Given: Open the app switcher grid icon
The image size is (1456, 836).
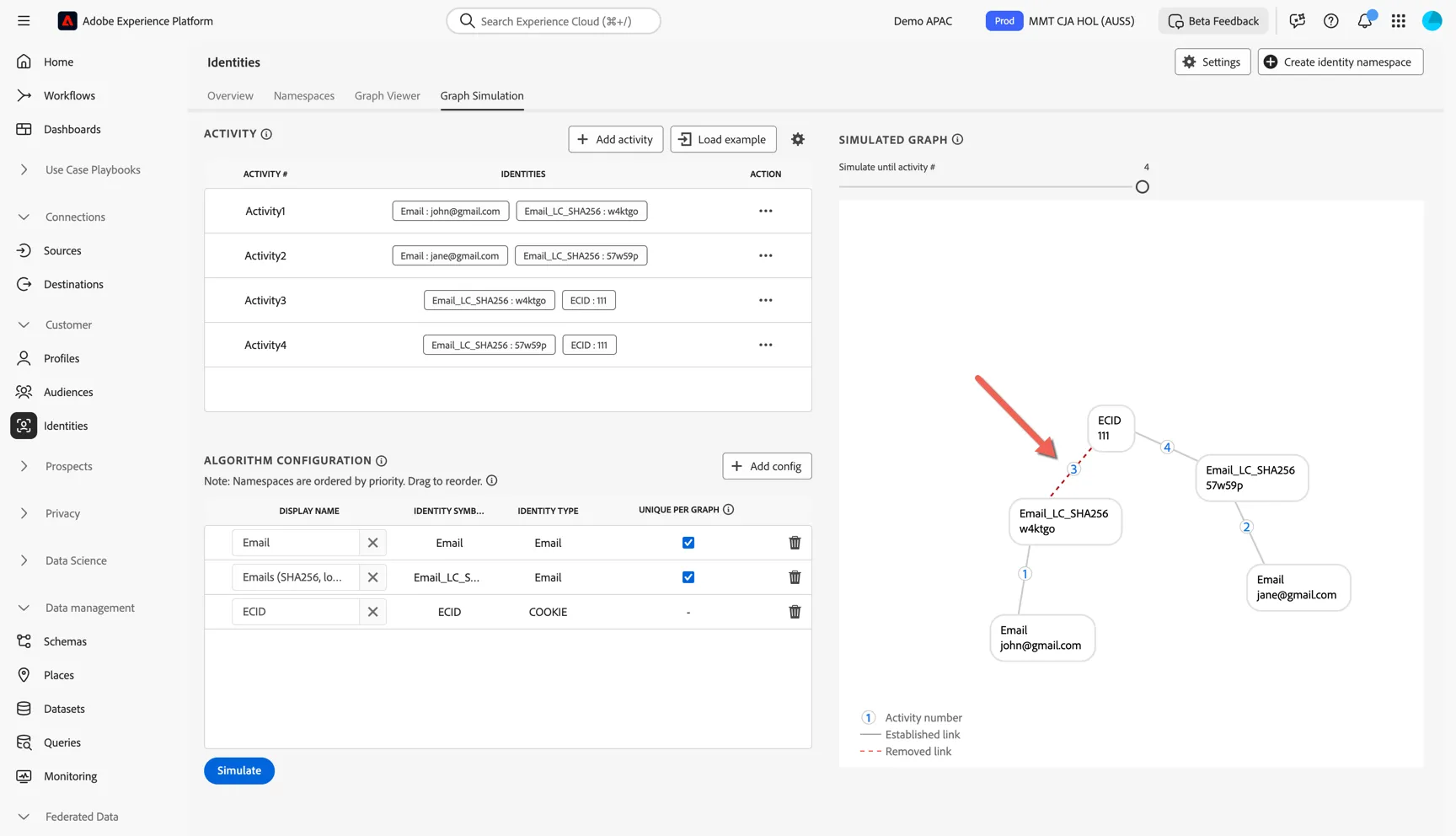Looking at the screenshot, I should click(x=1399, y=21).
